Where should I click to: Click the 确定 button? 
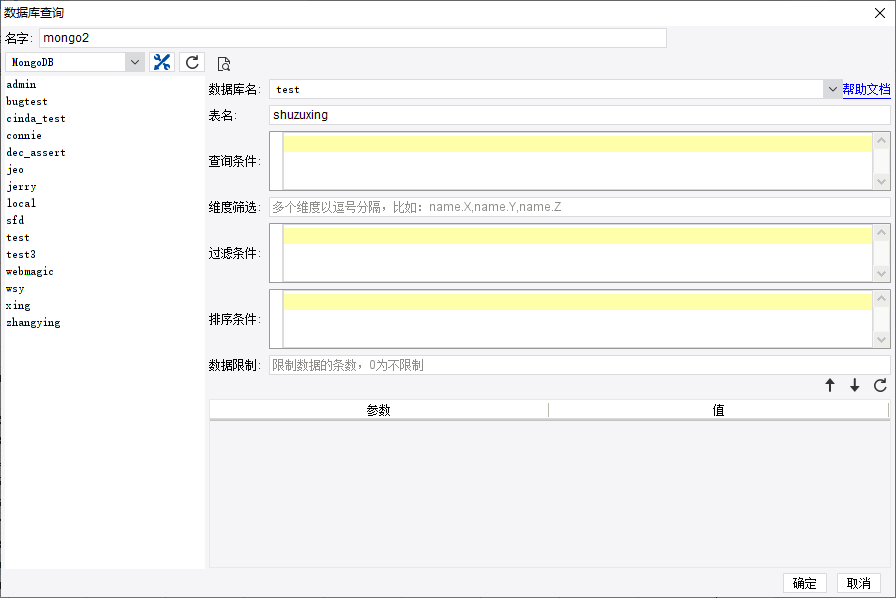click(804, 584)
